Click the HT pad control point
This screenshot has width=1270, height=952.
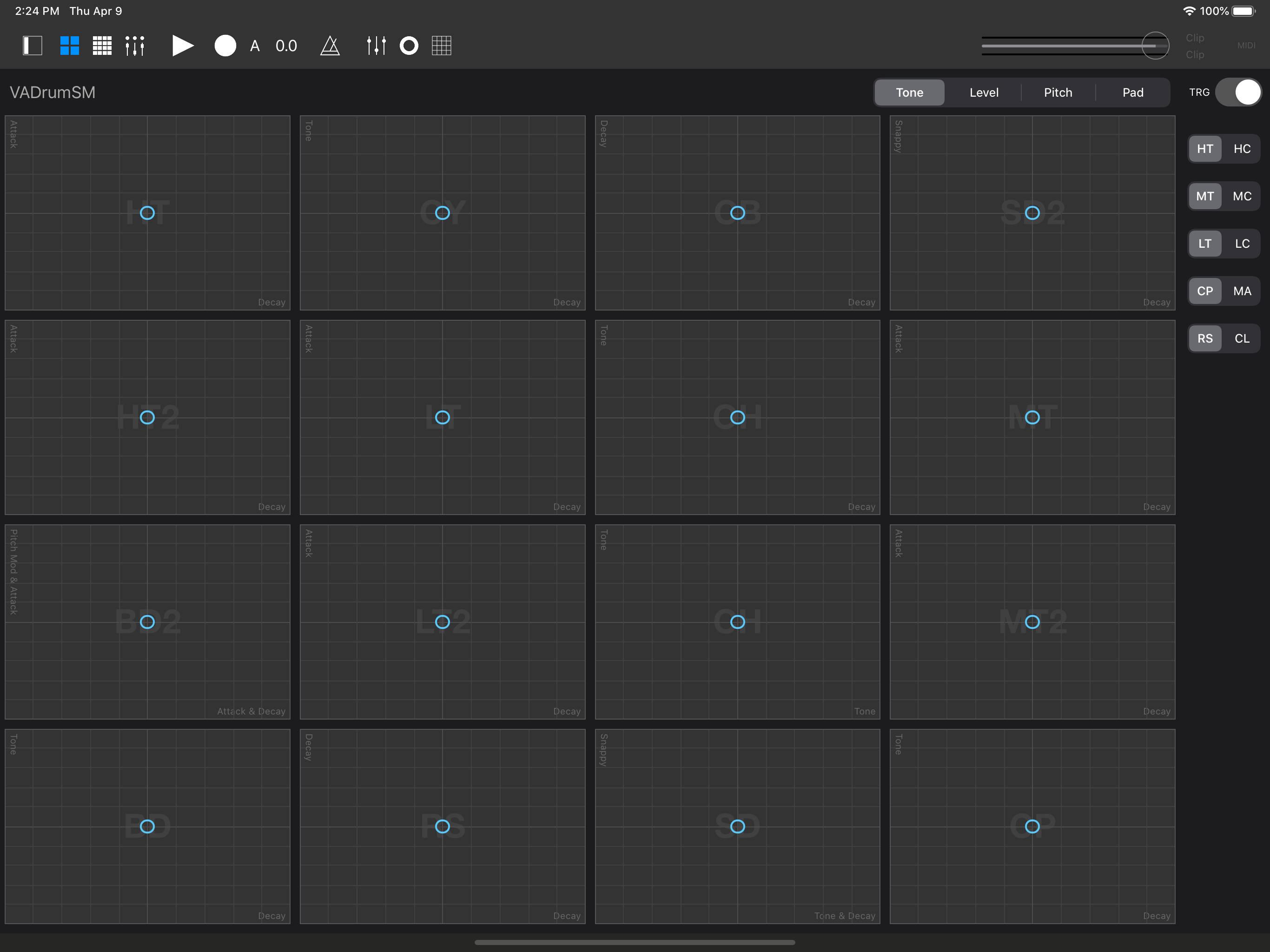click(147, 213)
